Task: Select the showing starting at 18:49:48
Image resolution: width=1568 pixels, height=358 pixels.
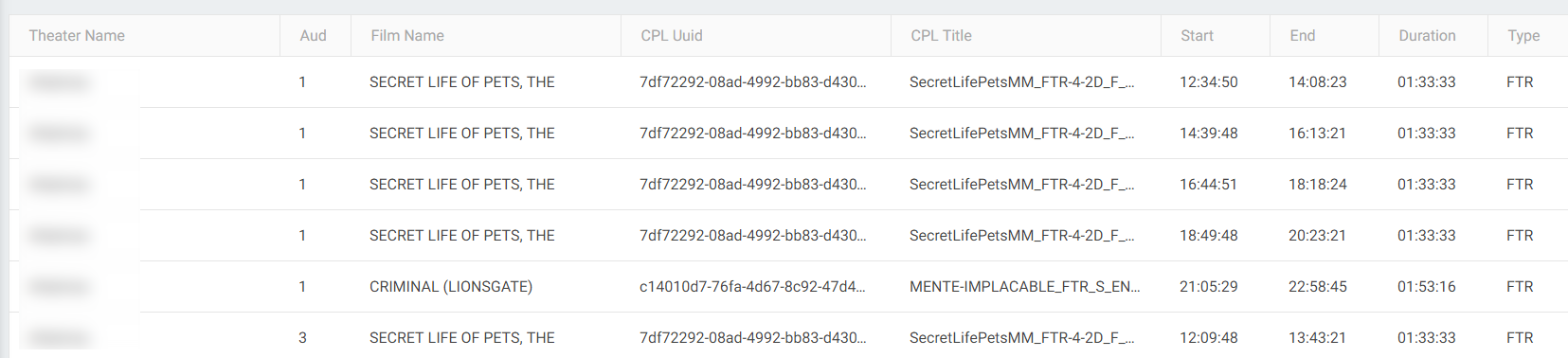Action: click(x=788, y=236)
